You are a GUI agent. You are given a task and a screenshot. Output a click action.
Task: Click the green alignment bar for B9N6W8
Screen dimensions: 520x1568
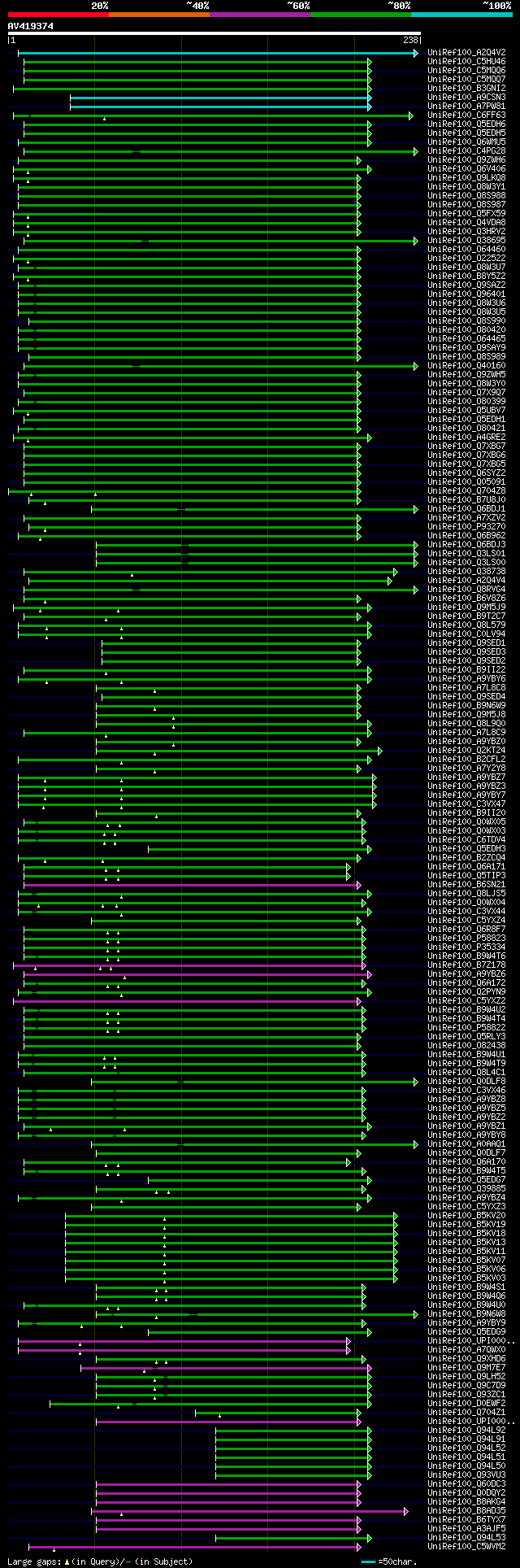[x=257, y=1314]
